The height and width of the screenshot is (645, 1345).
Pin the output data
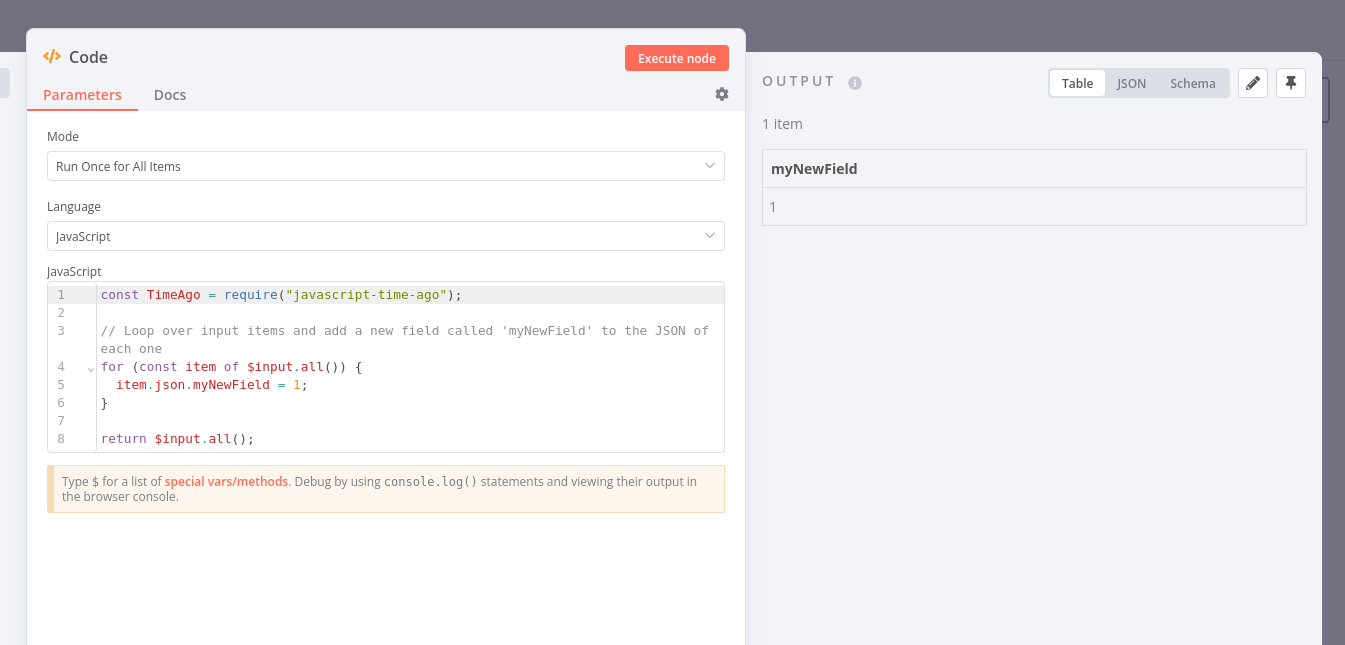[x=1291, y=83]
